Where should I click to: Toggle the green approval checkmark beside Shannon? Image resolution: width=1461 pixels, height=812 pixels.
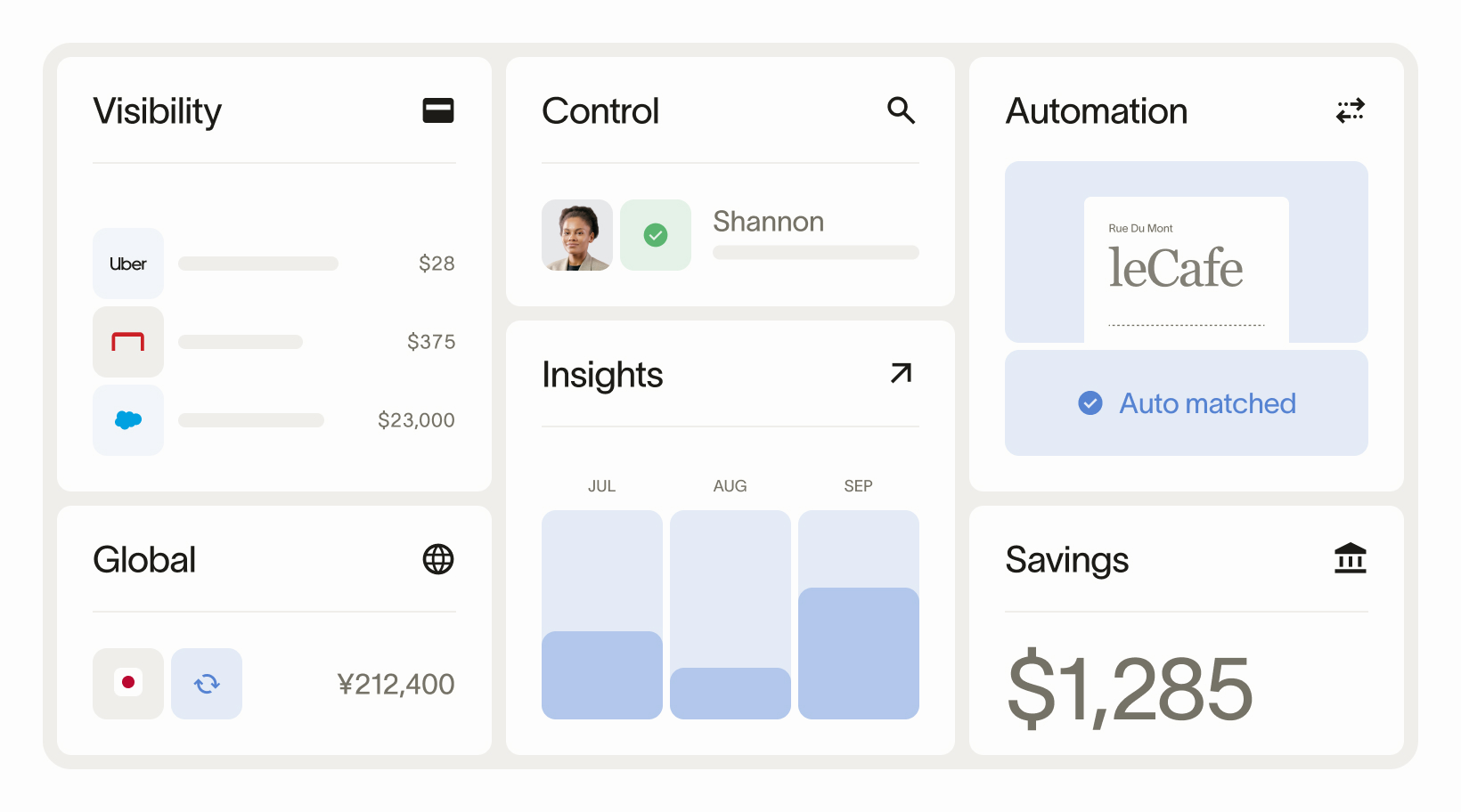click(x=656, y=235)
